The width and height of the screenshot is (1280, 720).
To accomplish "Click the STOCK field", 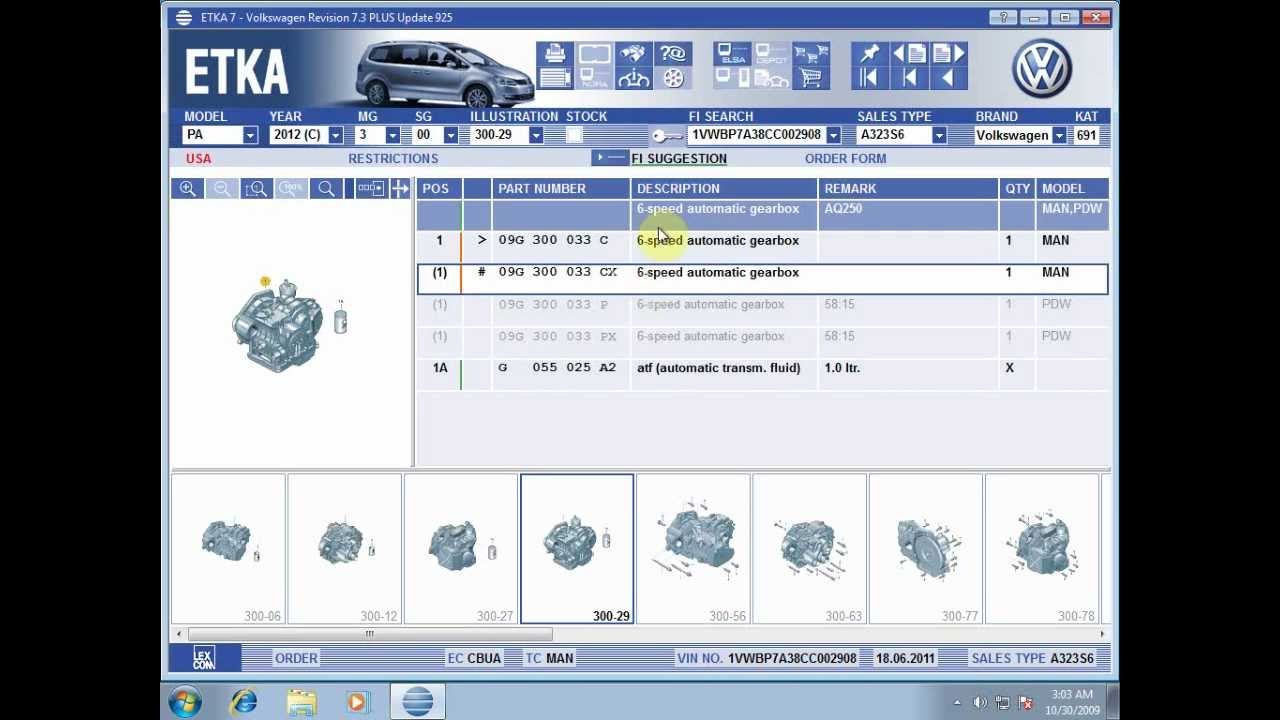I will click(x=574, y=135).
